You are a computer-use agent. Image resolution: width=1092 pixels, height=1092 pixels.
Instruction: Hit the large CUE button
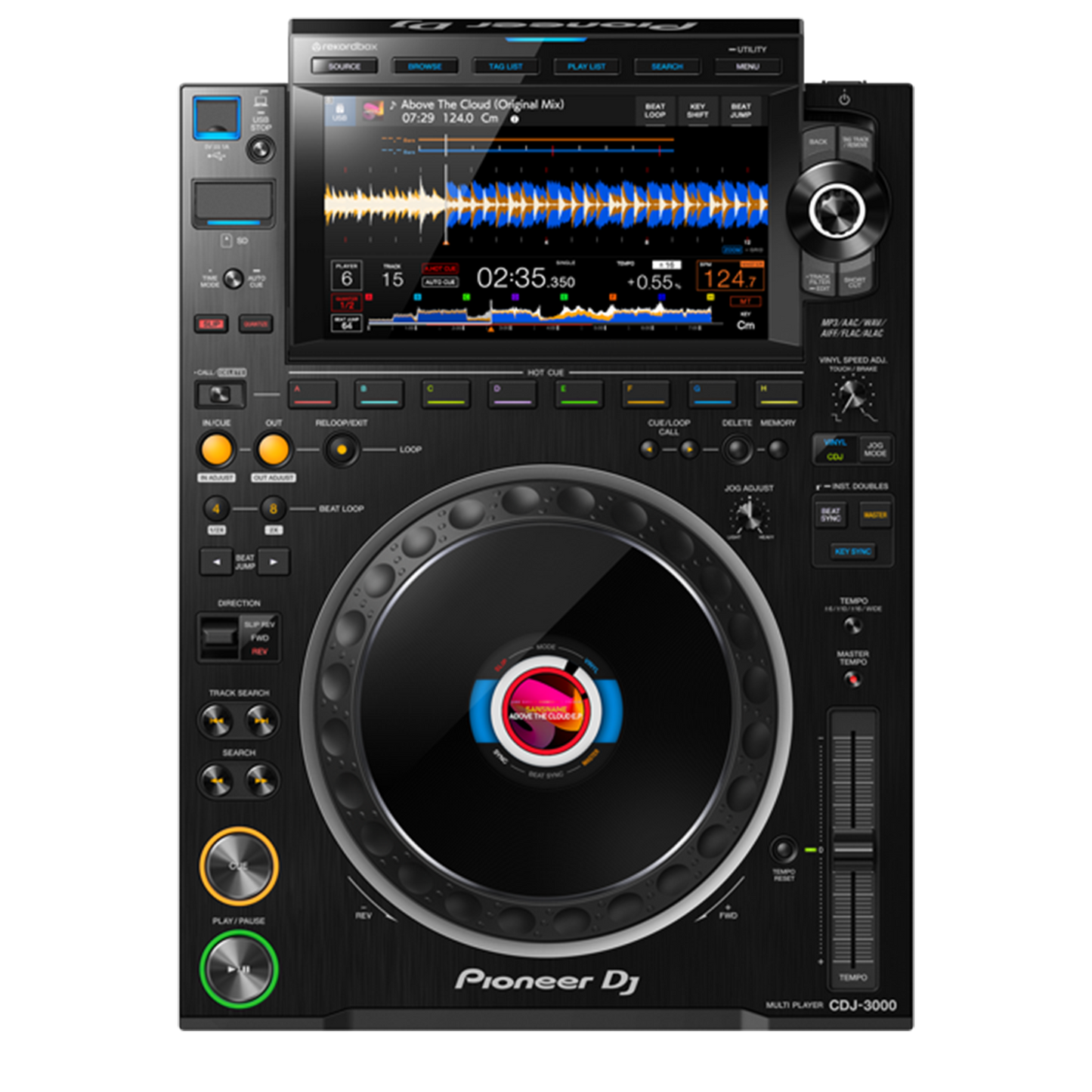point(239,866)
